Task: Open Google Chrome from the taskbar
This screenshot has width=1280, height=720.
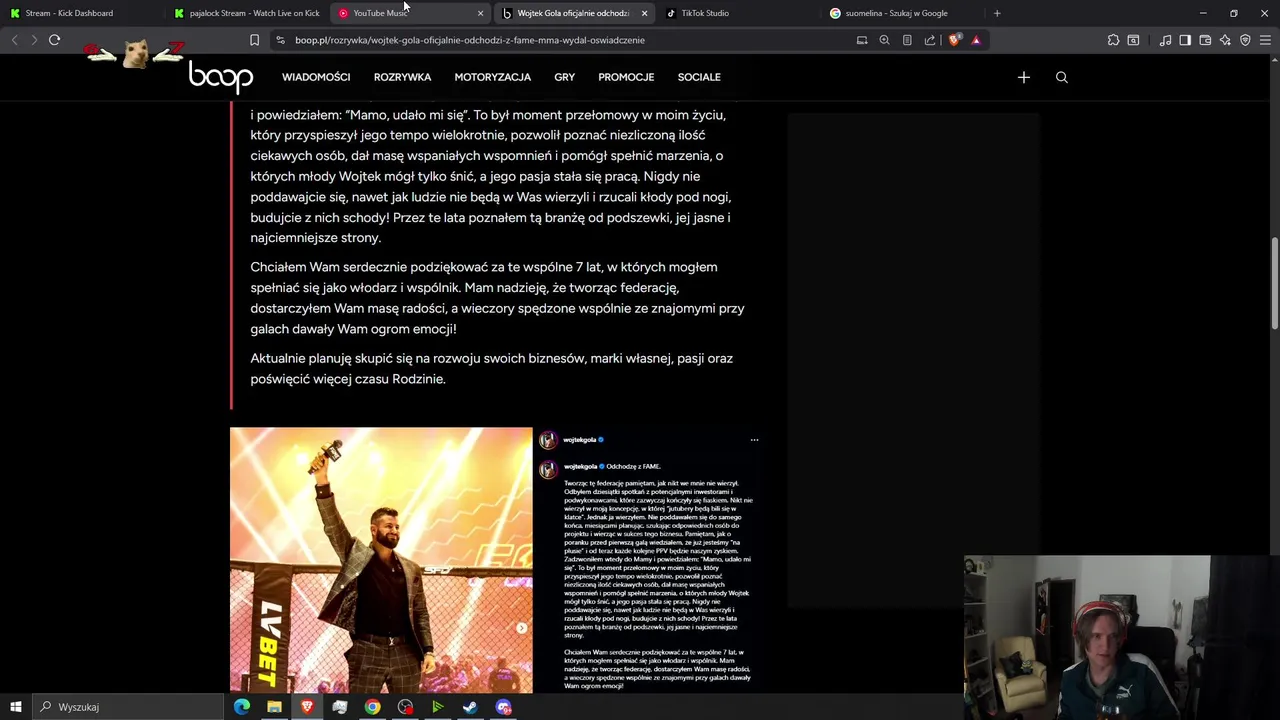Action: [372, 707]
